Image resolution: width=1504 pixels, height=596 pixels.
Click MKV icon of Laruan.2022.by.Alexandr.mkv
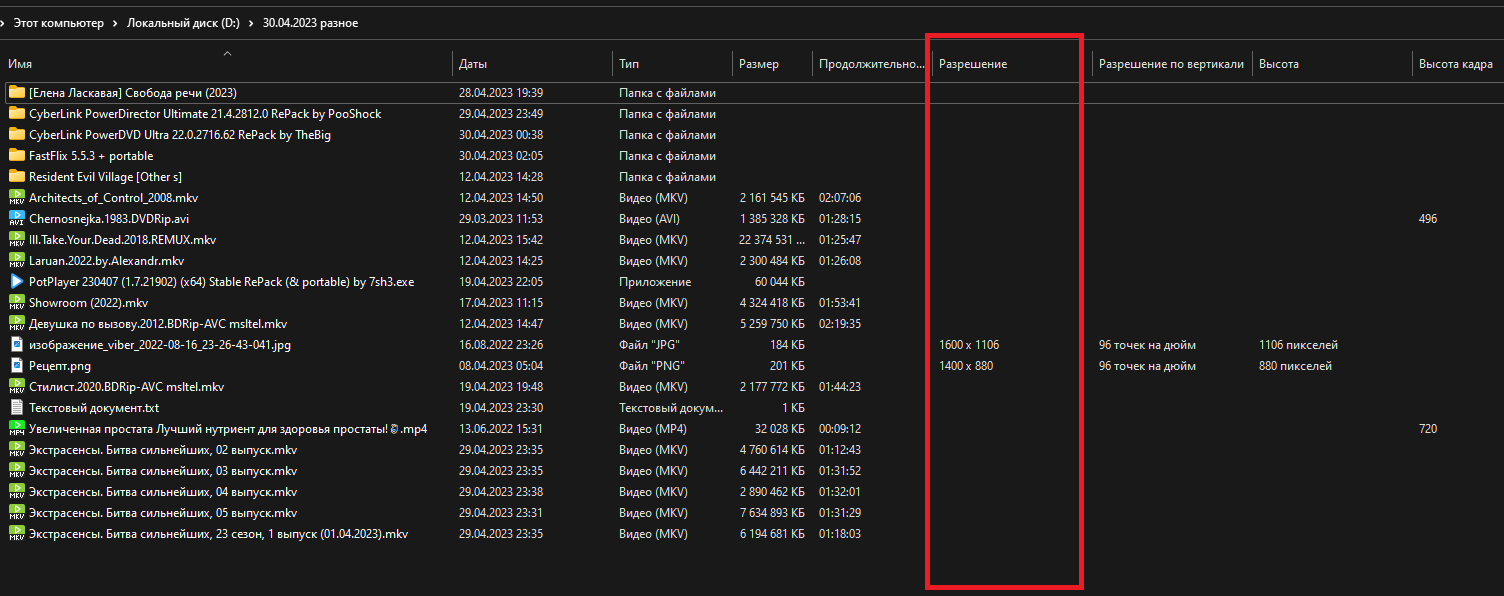(x=16, y=260)
